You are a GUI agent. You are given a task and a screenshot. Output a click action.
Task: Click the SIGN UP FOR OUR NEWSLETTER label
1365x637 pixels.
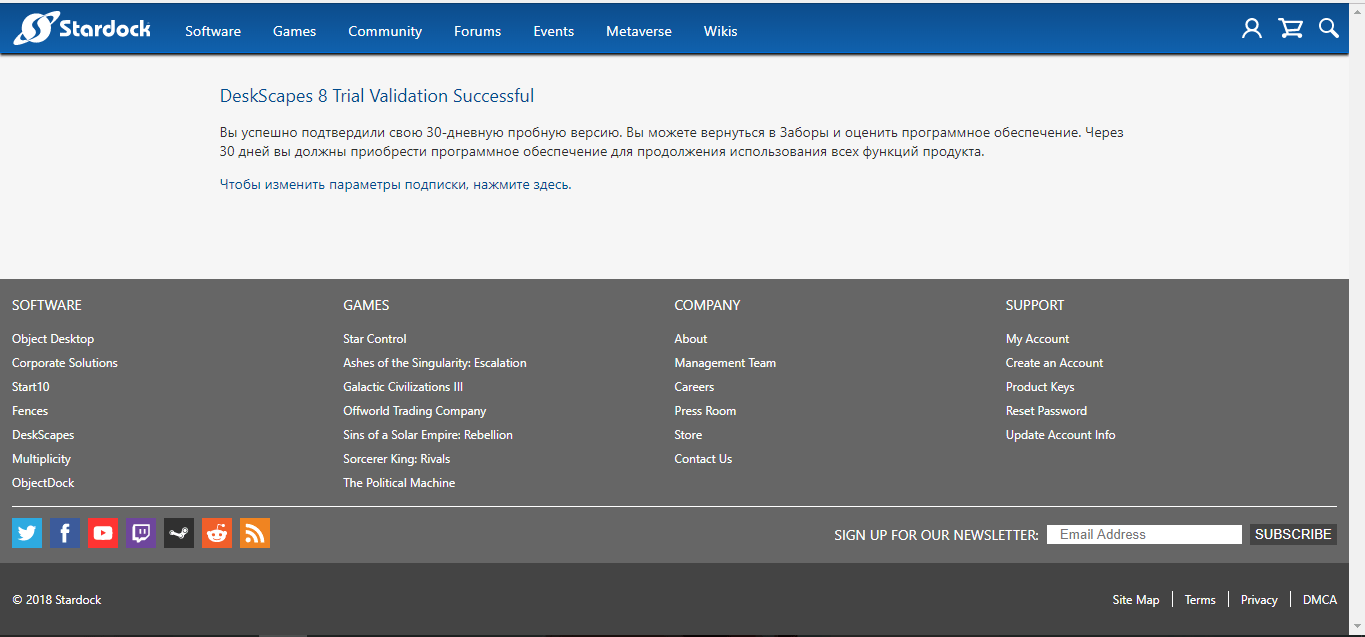[x=937, y=535]
